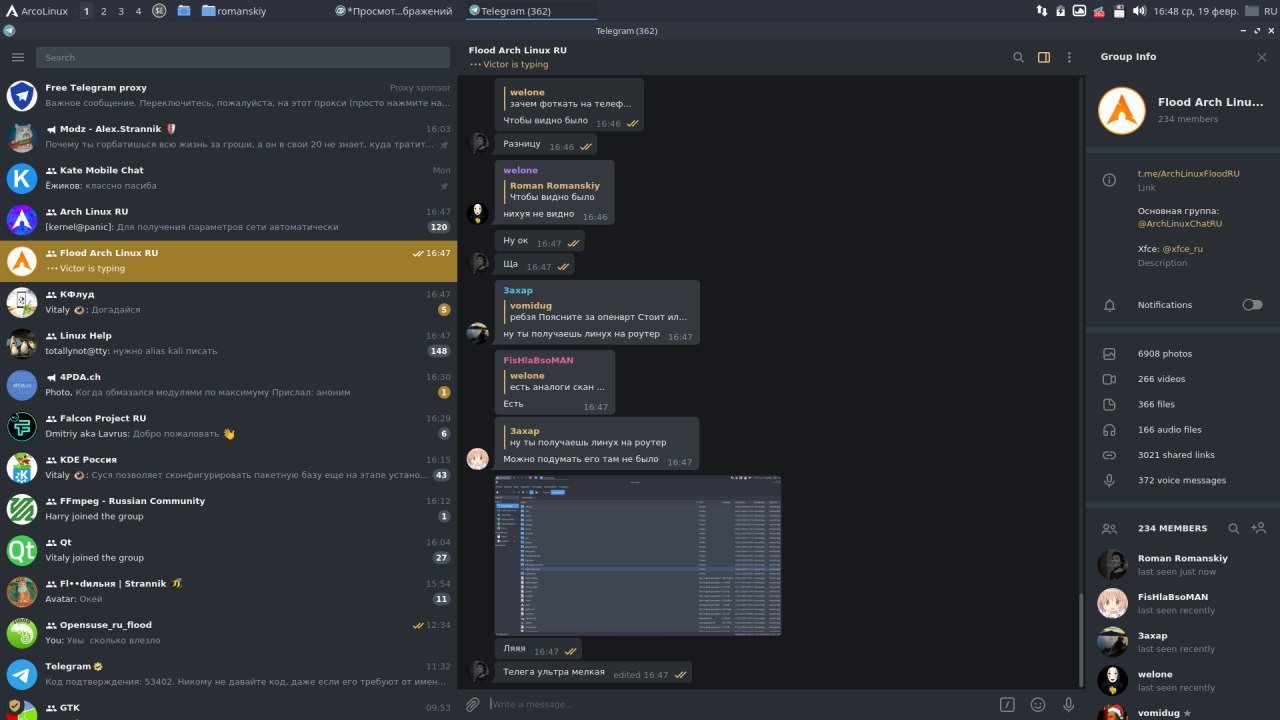The height and width of the screenshot is (720, 1280).
Task: Open the Qt group chat
Action: 228,550
